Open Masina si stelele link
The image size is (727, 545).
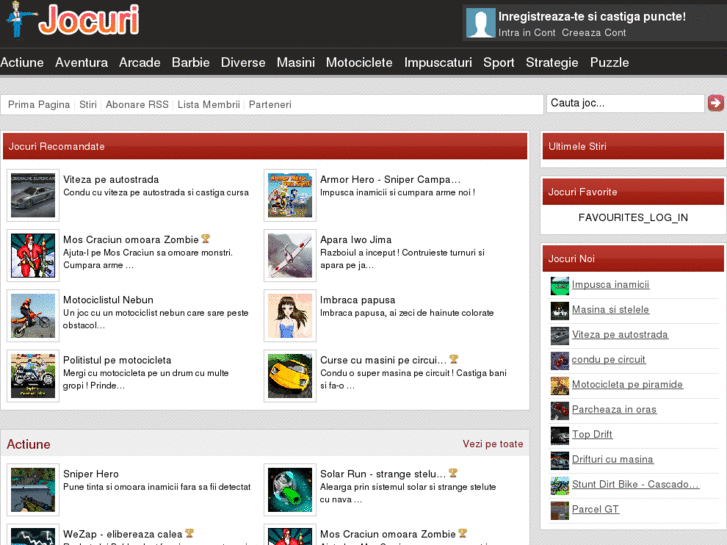click(x=610, y=309)
